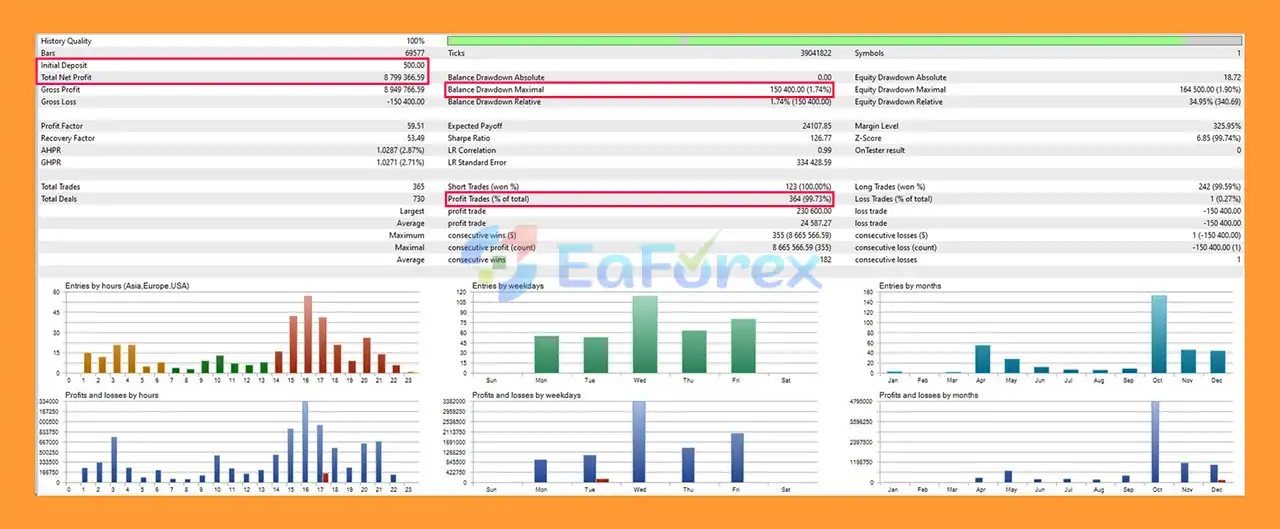Click the Profit Trades (% of total) label
1280x529 pixels.
click(x=489, y=199)
